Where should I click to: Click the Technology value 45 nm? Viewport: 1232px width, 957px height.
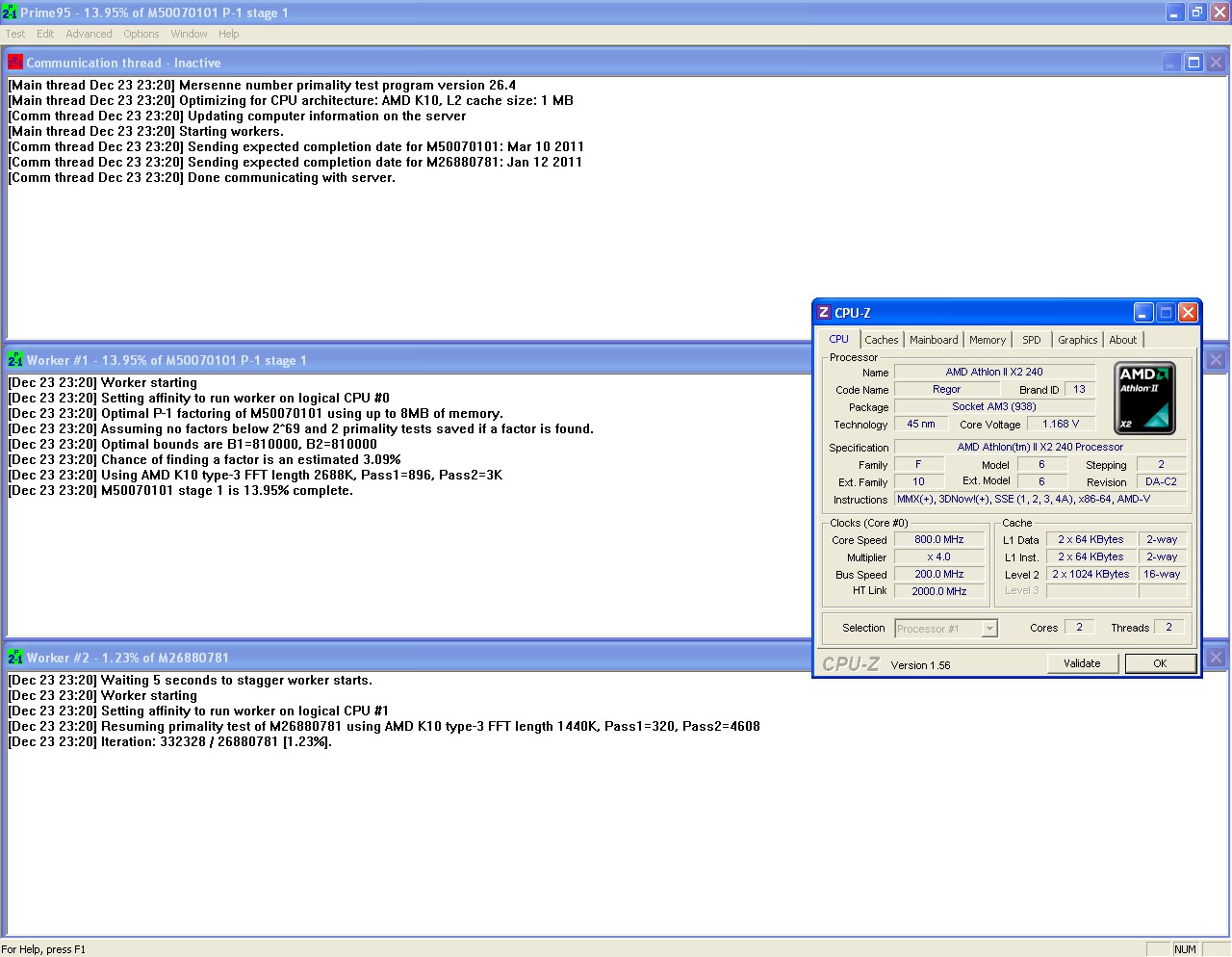(x=921, y=425)
